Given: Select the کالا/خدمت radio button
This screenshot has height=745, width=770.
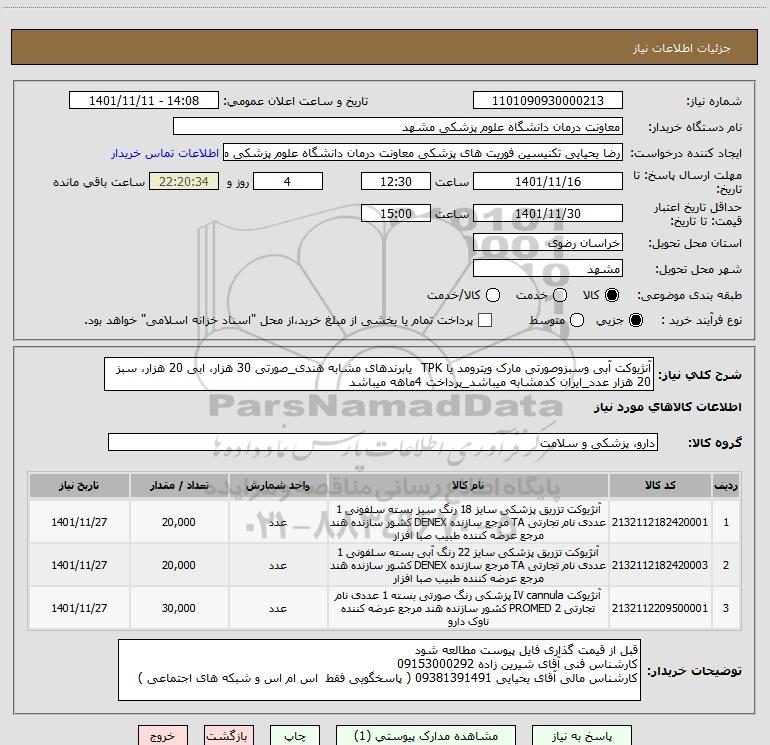Looking at the screenshot, I should point(493,295).
